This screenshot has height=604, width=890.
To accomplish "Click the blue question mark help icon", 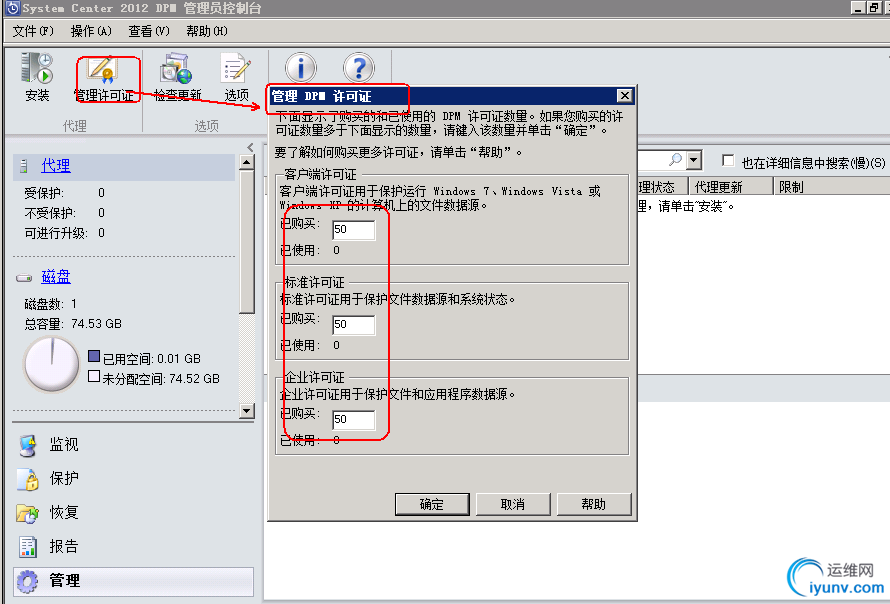I will click(359, 68).
